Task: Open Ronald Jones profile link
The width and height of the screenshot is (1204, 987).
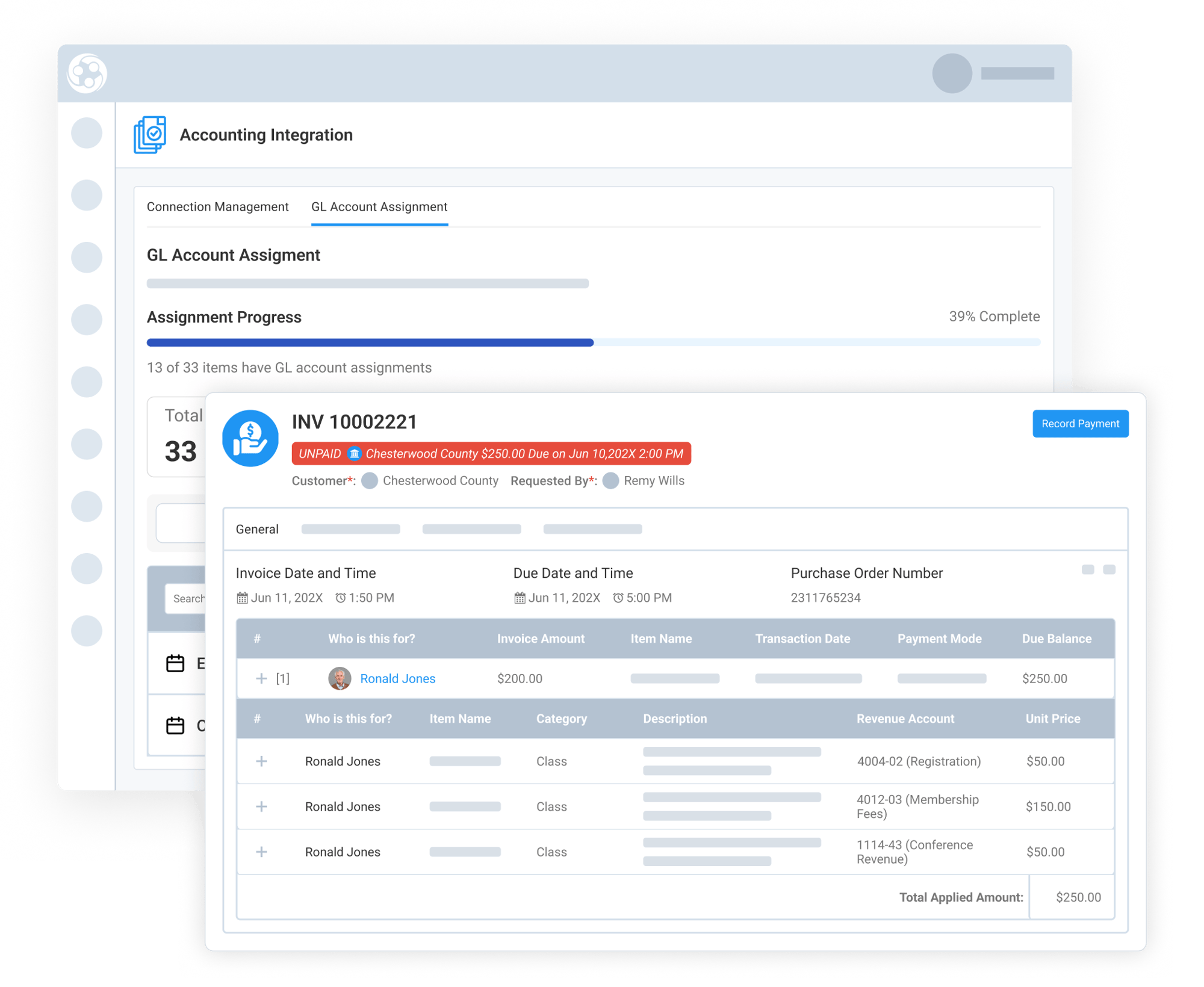Action: 398,678
